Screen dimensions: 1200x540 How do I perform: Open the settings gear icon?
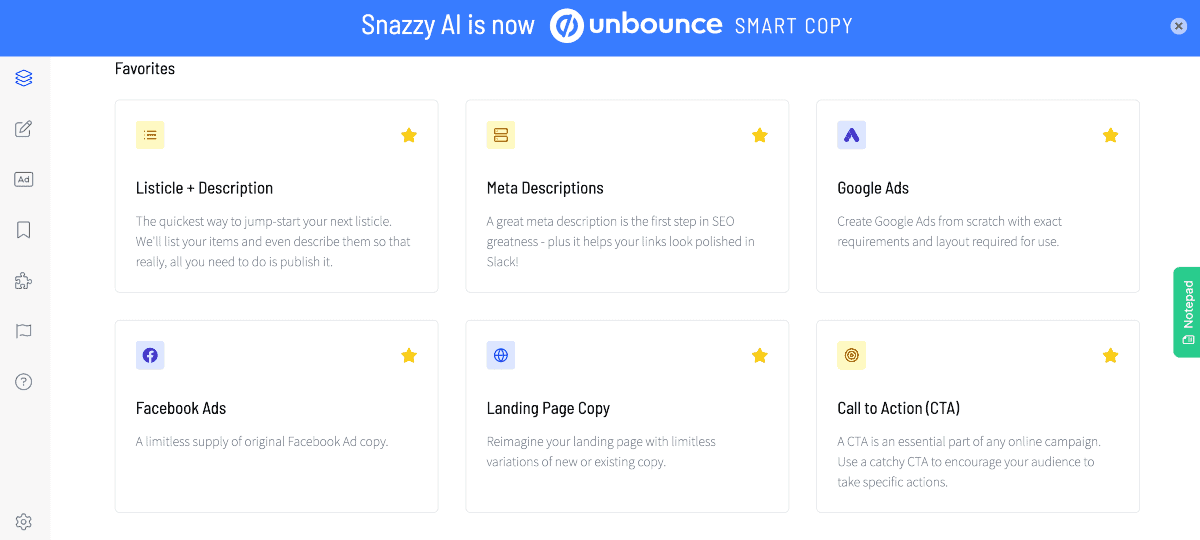pyautogui.click(x=24, y=521)
